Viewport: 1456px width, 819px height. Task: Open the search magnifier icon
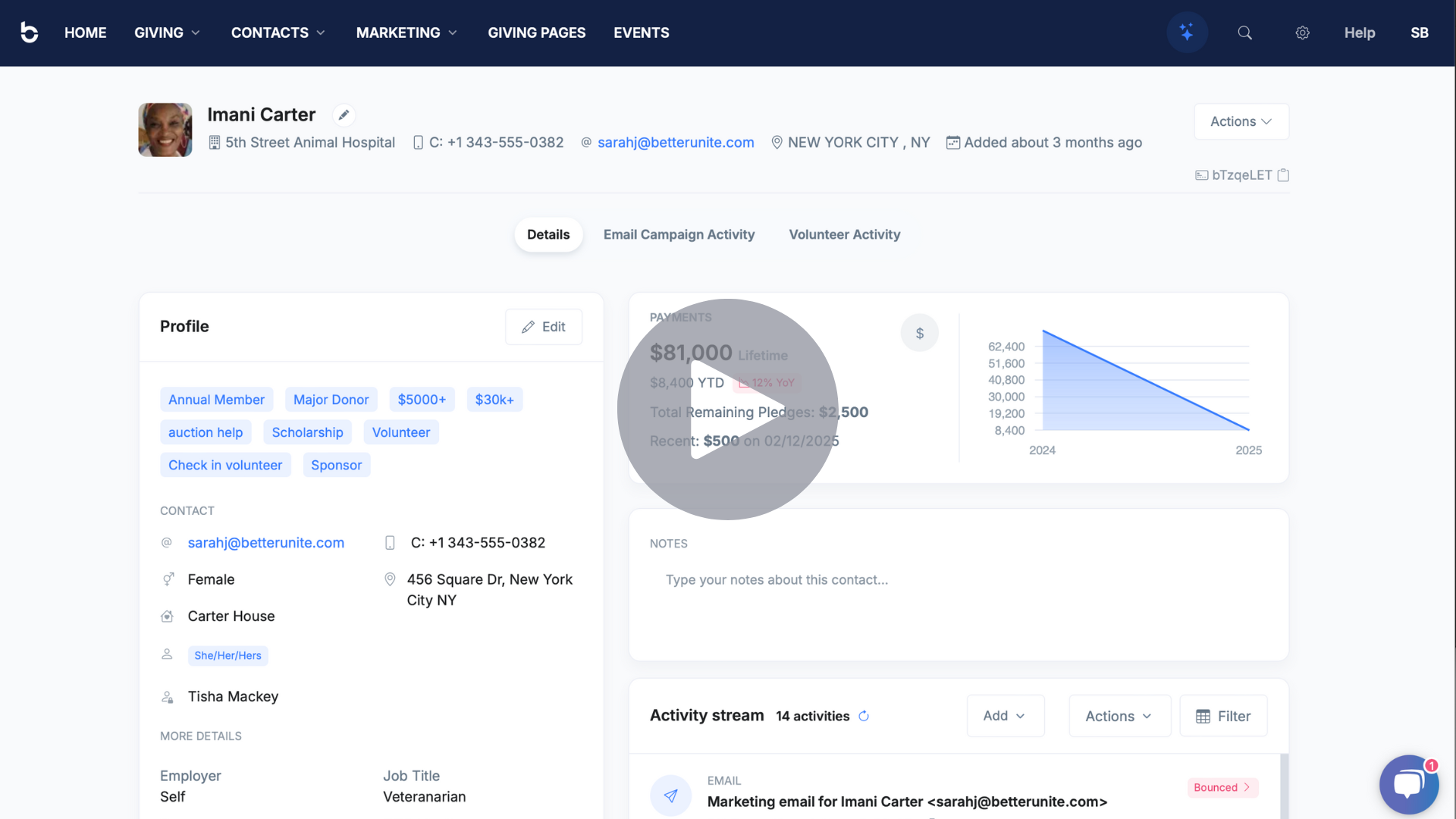coord(1244,33)
